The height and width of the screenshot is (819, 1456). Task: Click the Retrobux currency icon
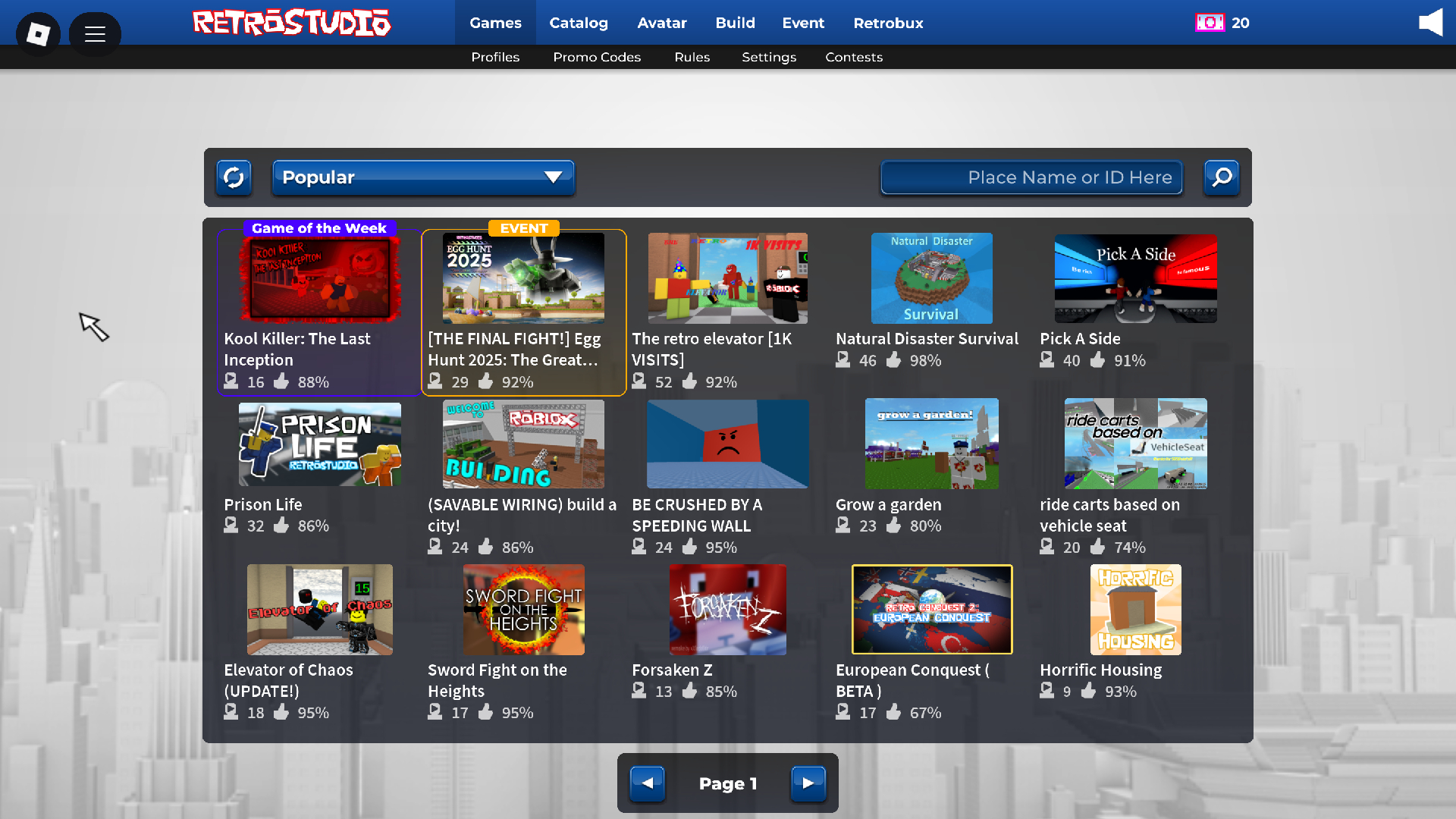1210,23
